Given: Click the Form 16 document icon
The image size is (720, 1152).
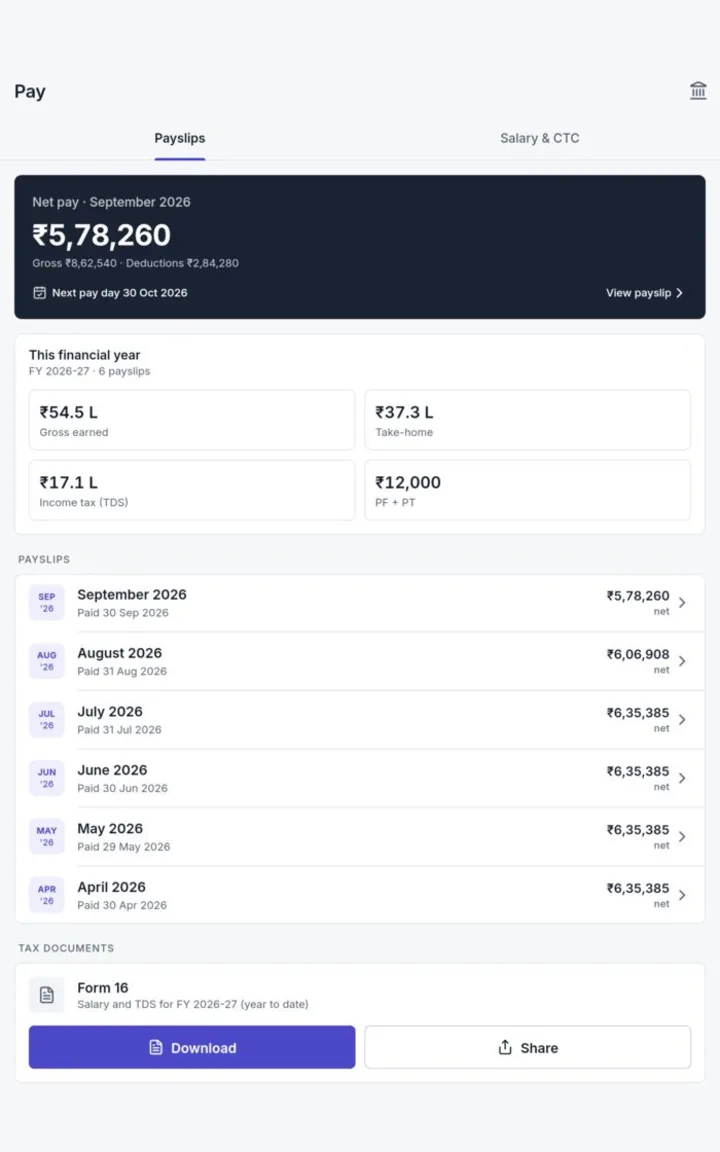Looking at the screenshot, I should [x=46, y=996].
